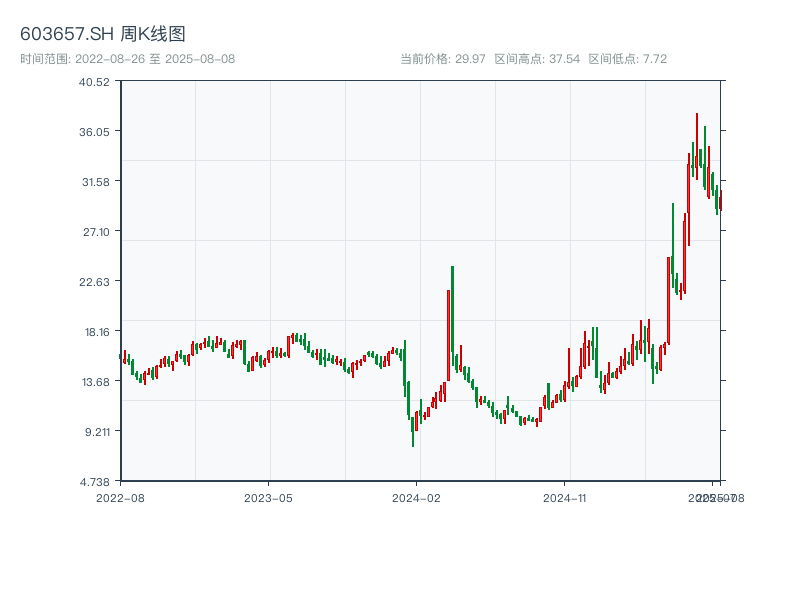800x600 pixels.
Task: Click the y-axis value 22.63
Action: coord(94,282)
